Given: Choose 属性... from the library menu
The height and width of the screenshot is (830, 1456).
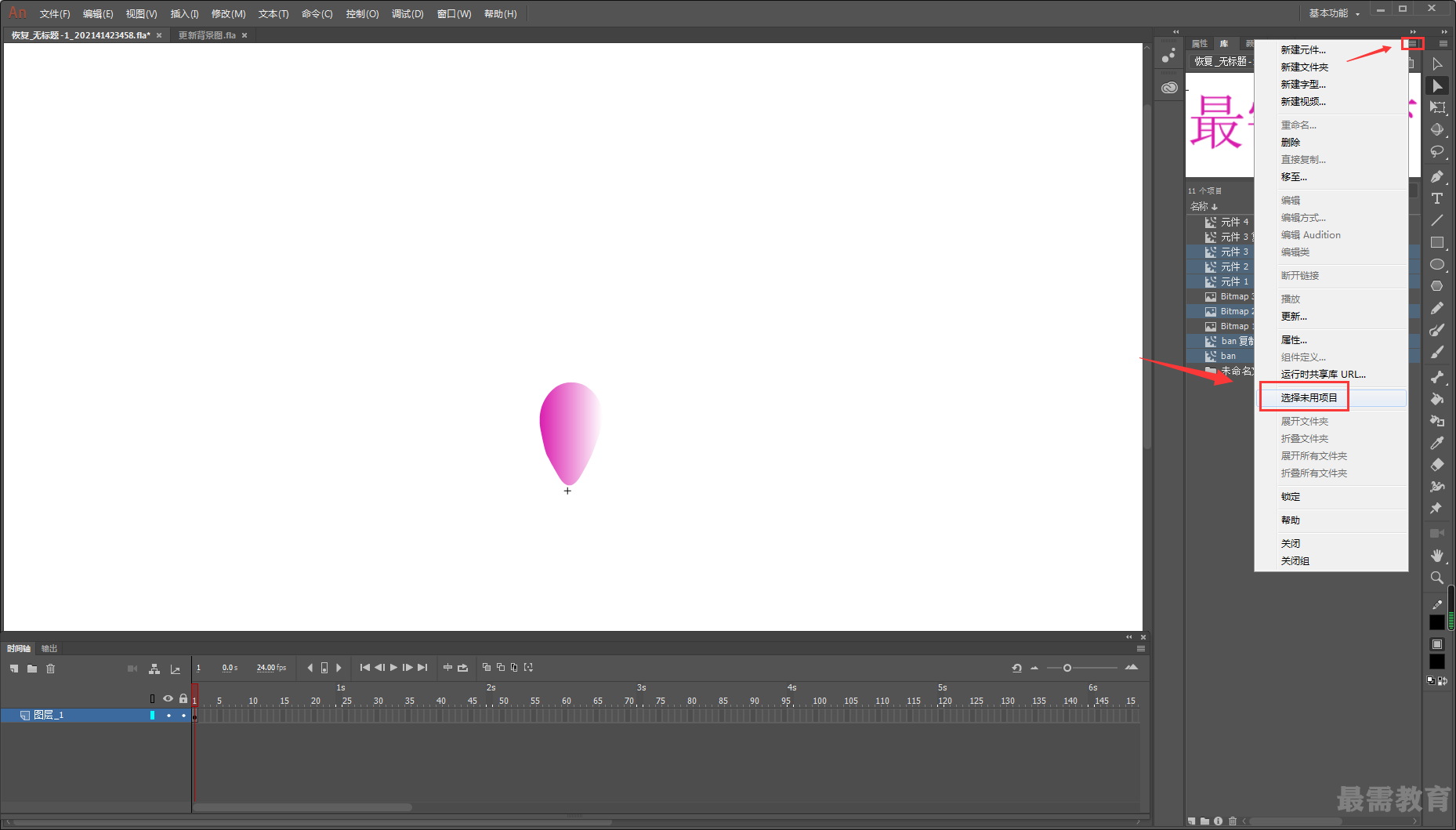Looking at the screenshot, I should click(x=1294, y=340).
